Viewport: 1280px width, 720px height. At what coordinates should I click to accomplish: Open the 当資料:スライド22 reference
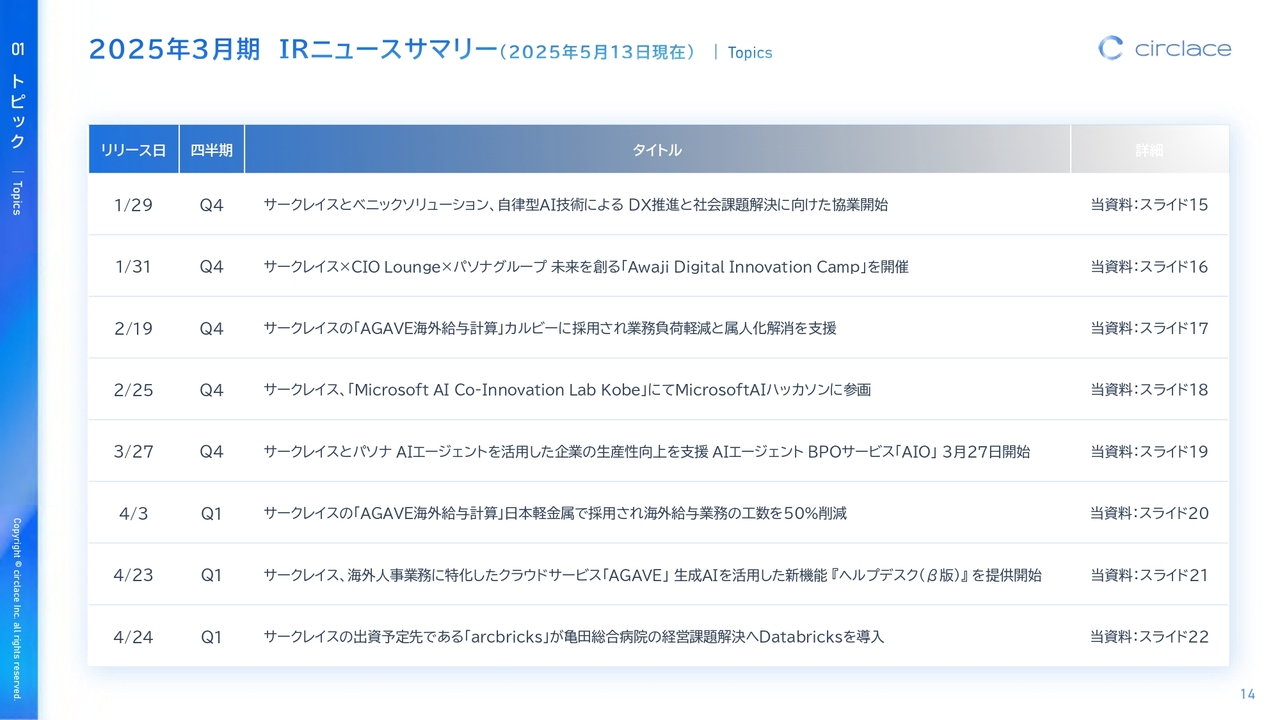1149,637
